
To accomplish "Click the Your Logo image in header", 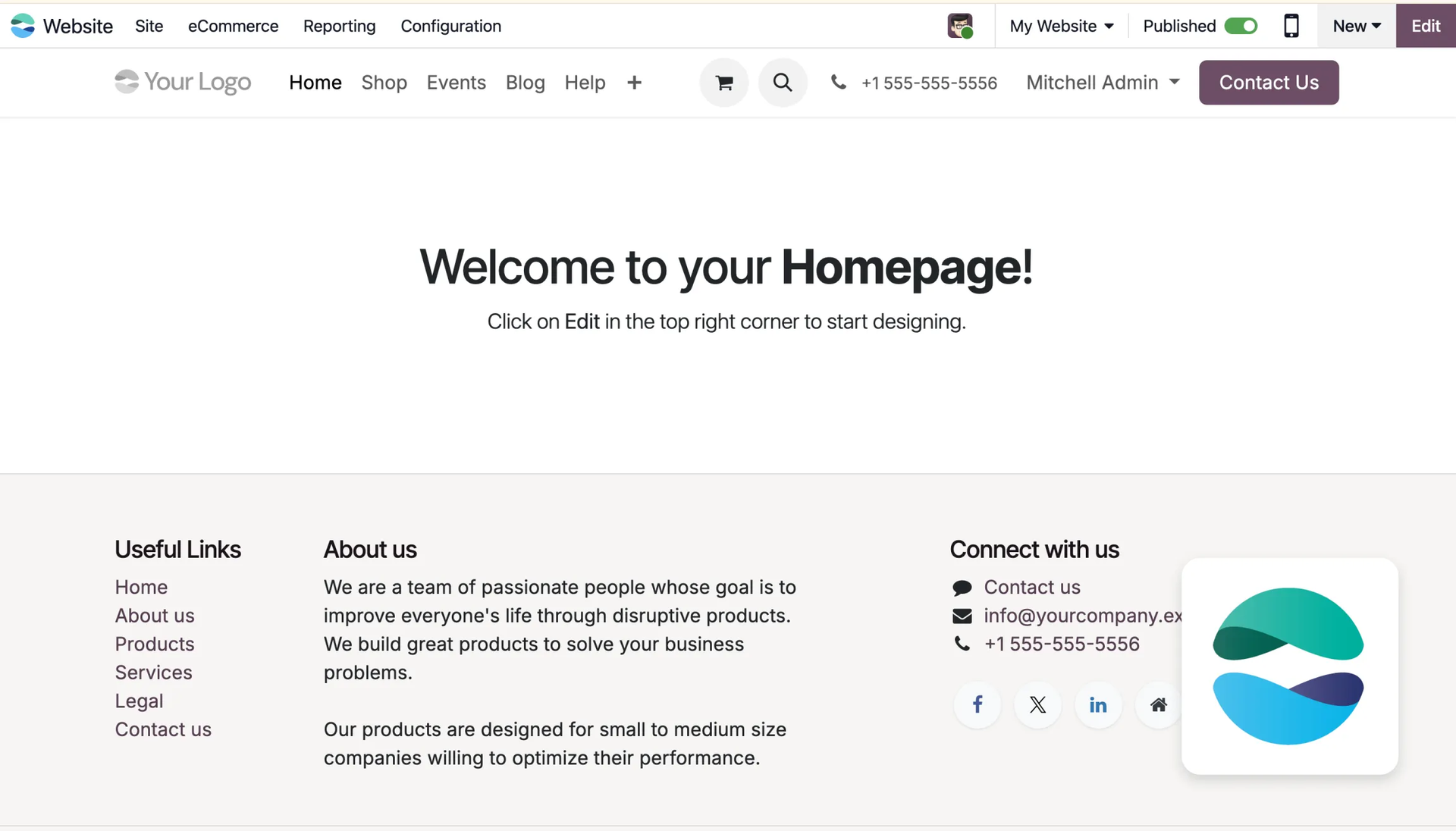I will click(x=183, y=82).
